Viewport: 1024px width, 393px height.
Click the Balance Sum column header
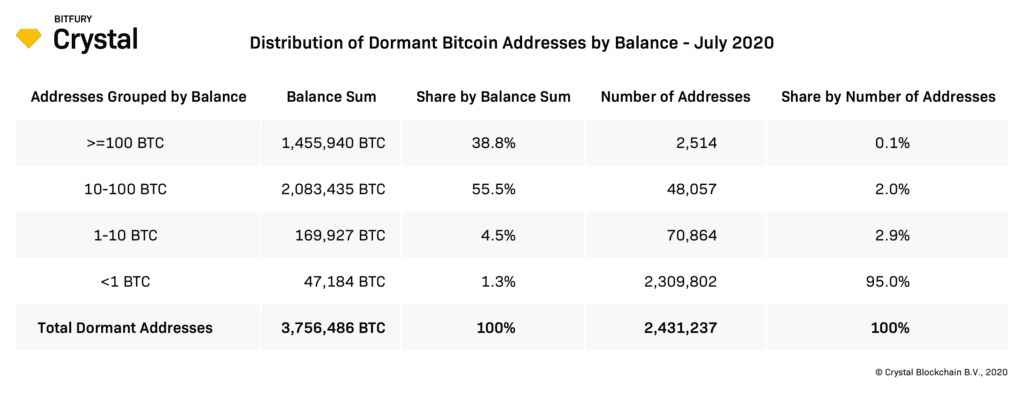pyautogui.click(x=331, y=97)
